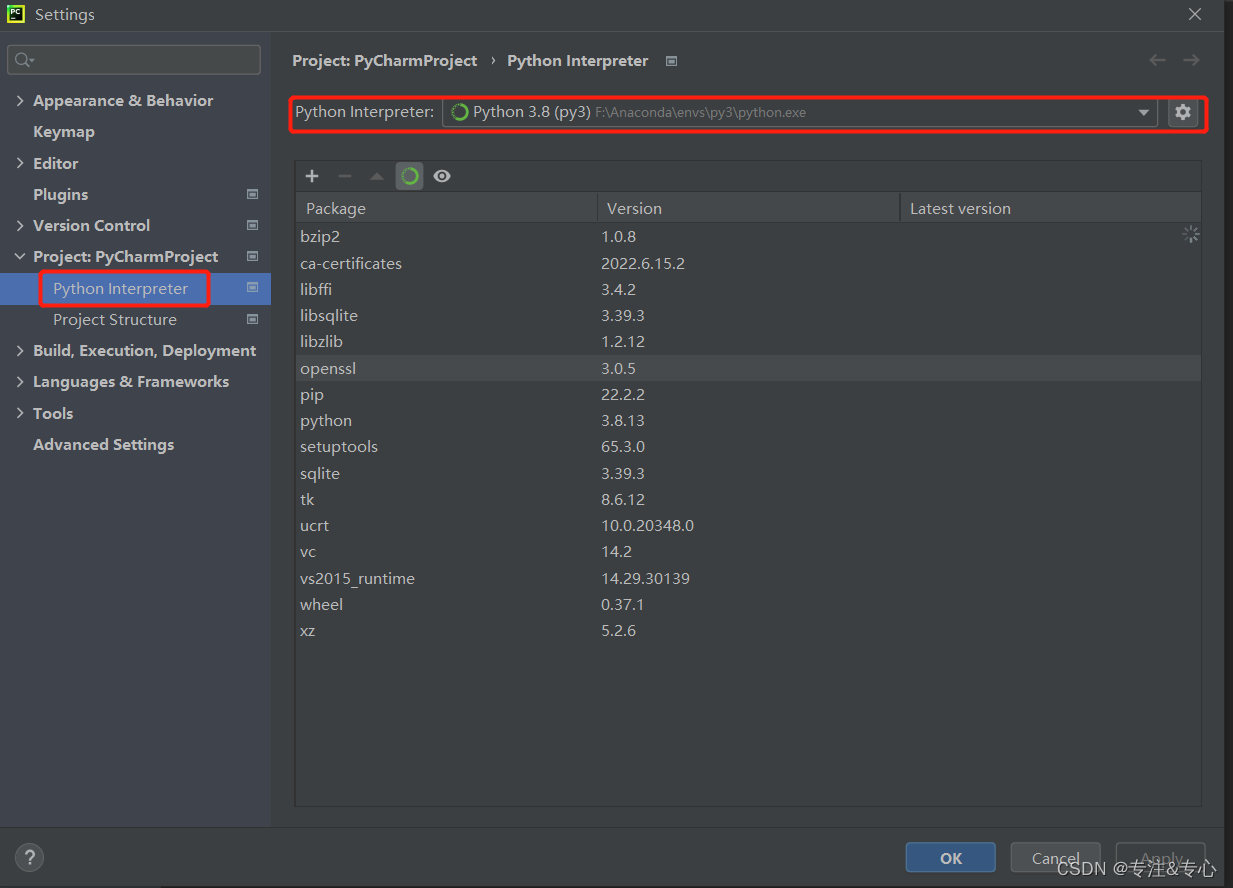1233x888 pixels.
Task: Click project-level icon beside Project: PyCharmProject
Action: (x=252, y=257)
